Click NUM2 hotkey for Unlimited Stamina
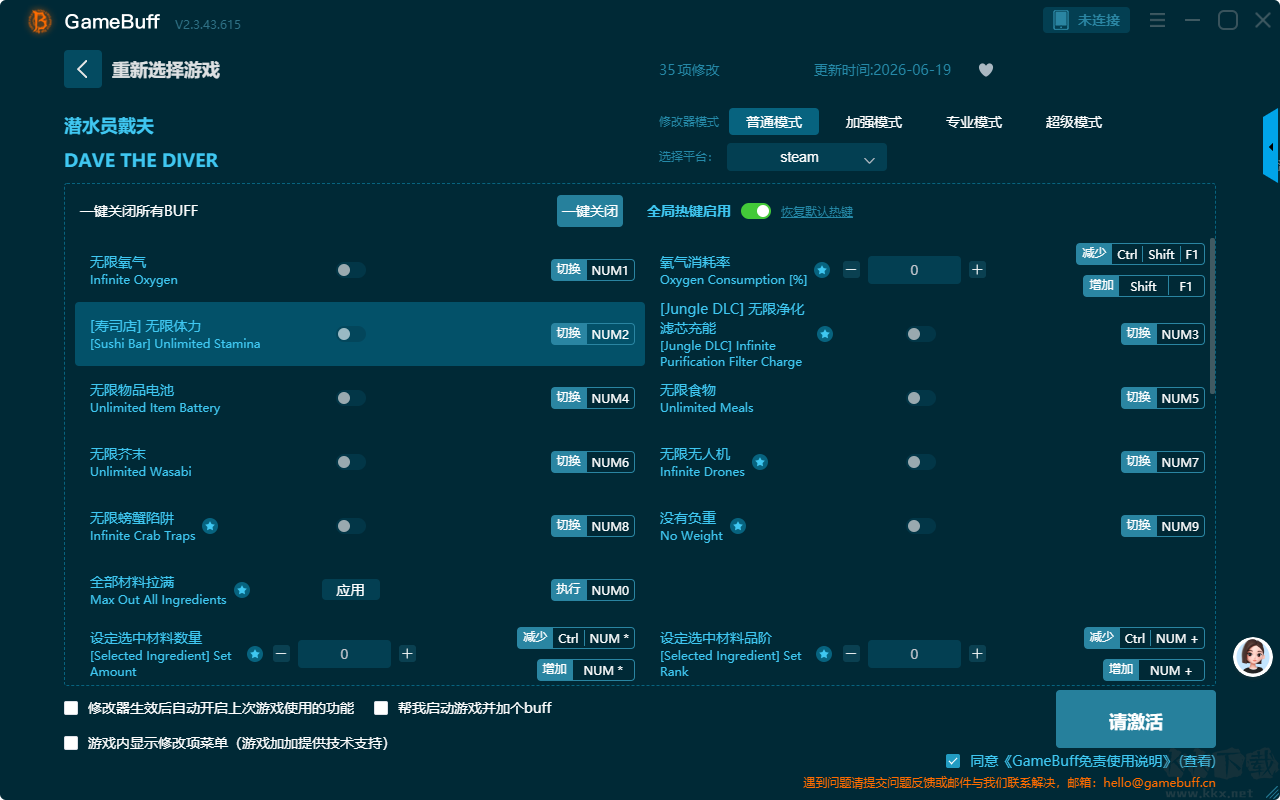Viewport: 1280px width, 800px height. coord(593,334)
